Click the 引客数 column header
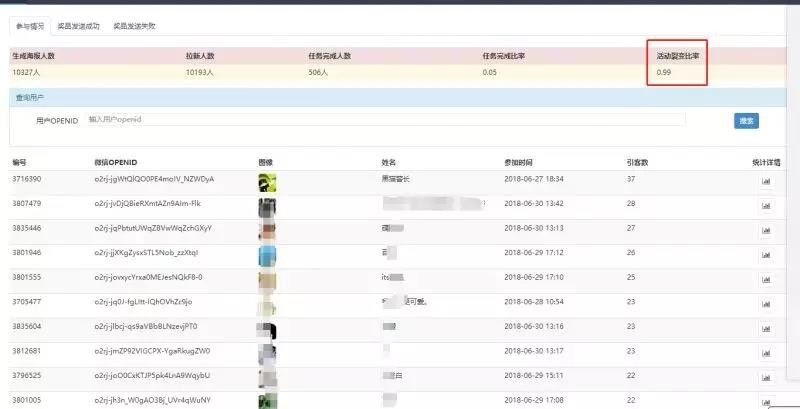 637,163
